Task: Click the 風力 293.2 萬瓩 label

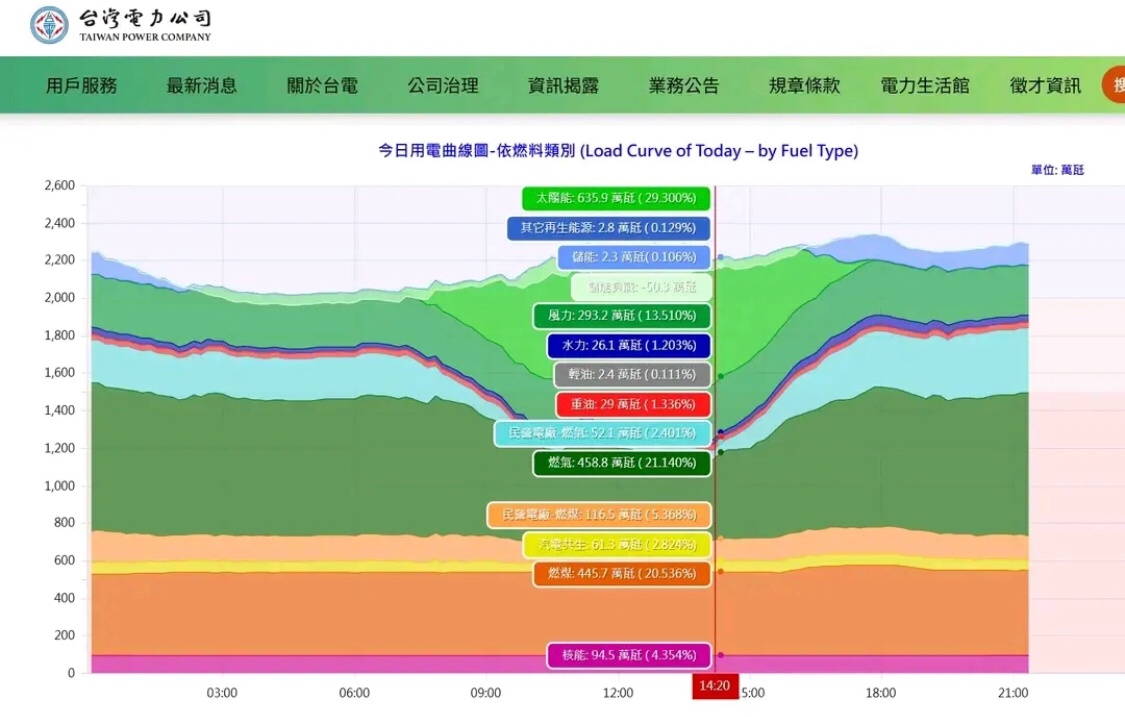Action: click(x=621, y=316)
